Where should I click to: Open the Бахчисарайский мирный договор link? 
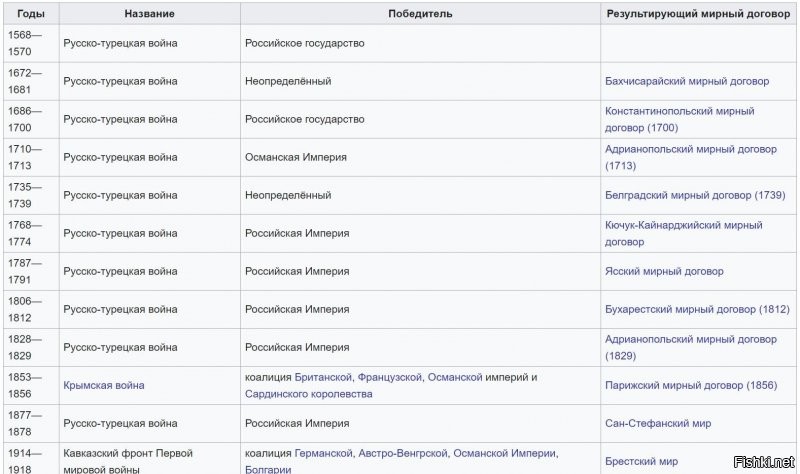tap(687, 81)
